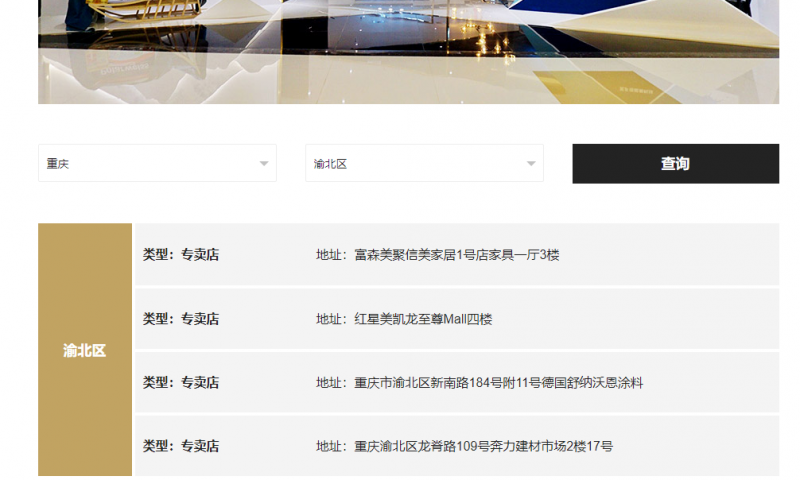
Task: Click 类型:专卖店 in the 富森美 row
Action: pos(181,255)
